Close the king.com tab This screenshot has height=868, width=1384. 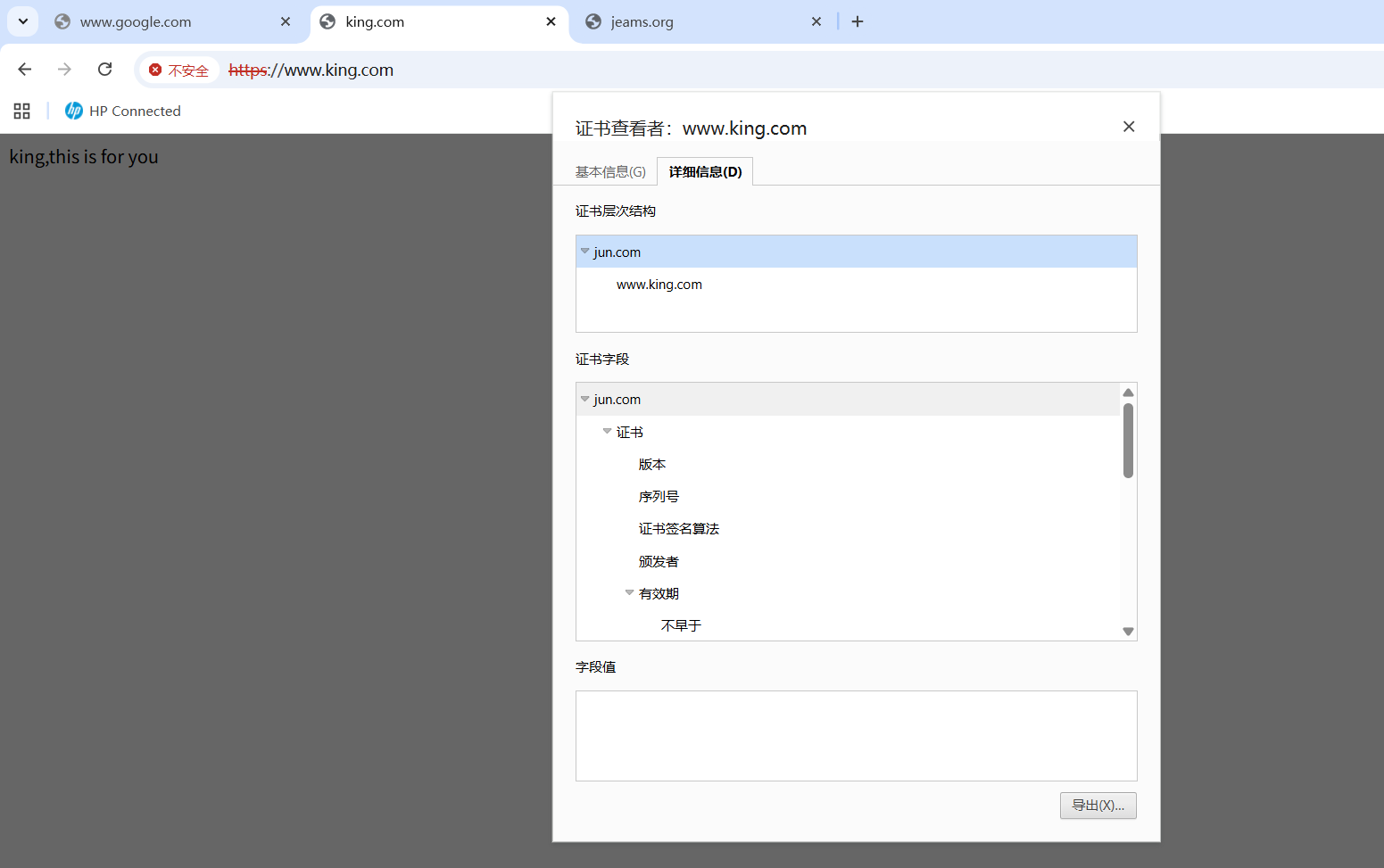[551, 21]
